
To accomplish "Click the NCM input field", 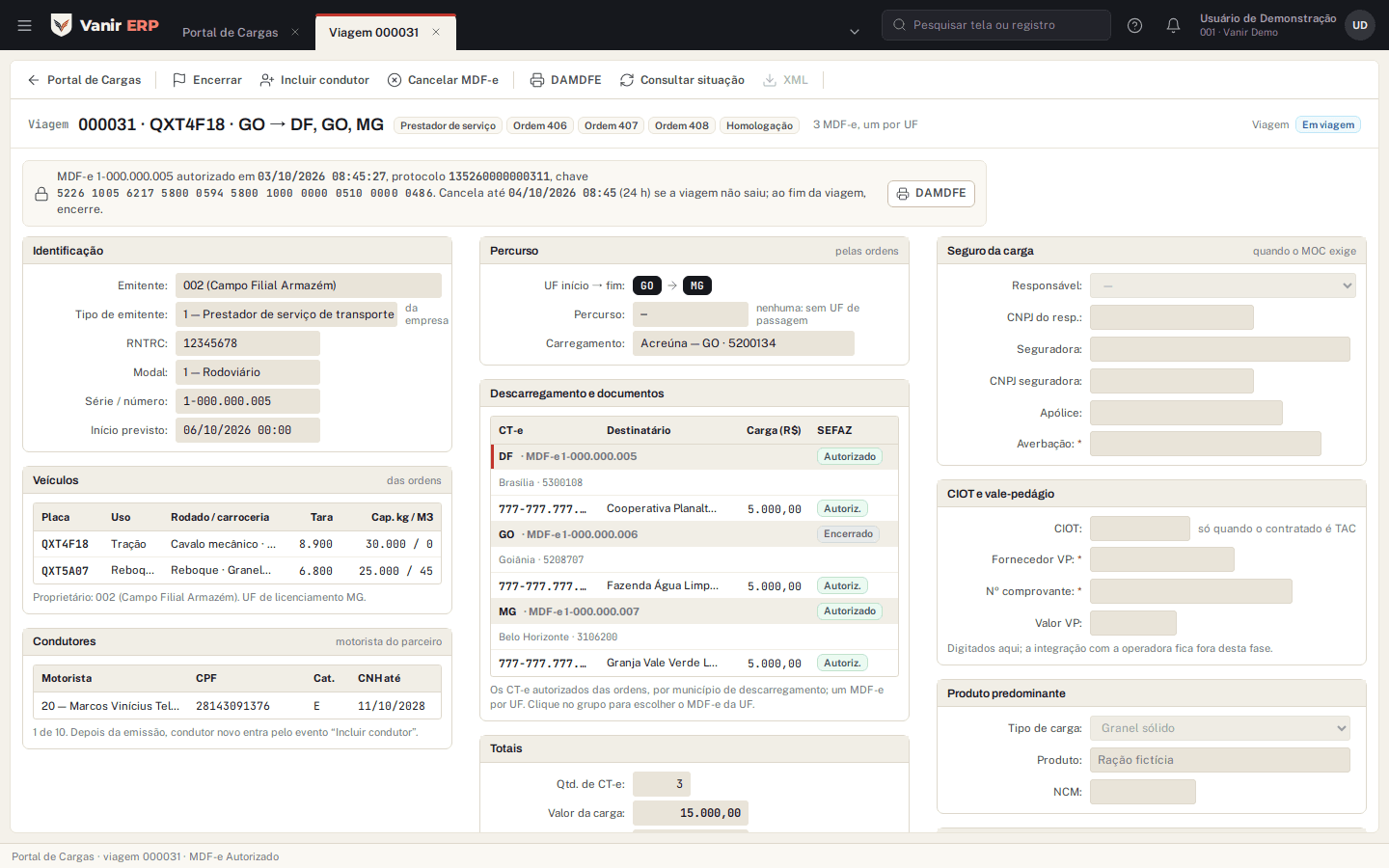I will 1143,792.
